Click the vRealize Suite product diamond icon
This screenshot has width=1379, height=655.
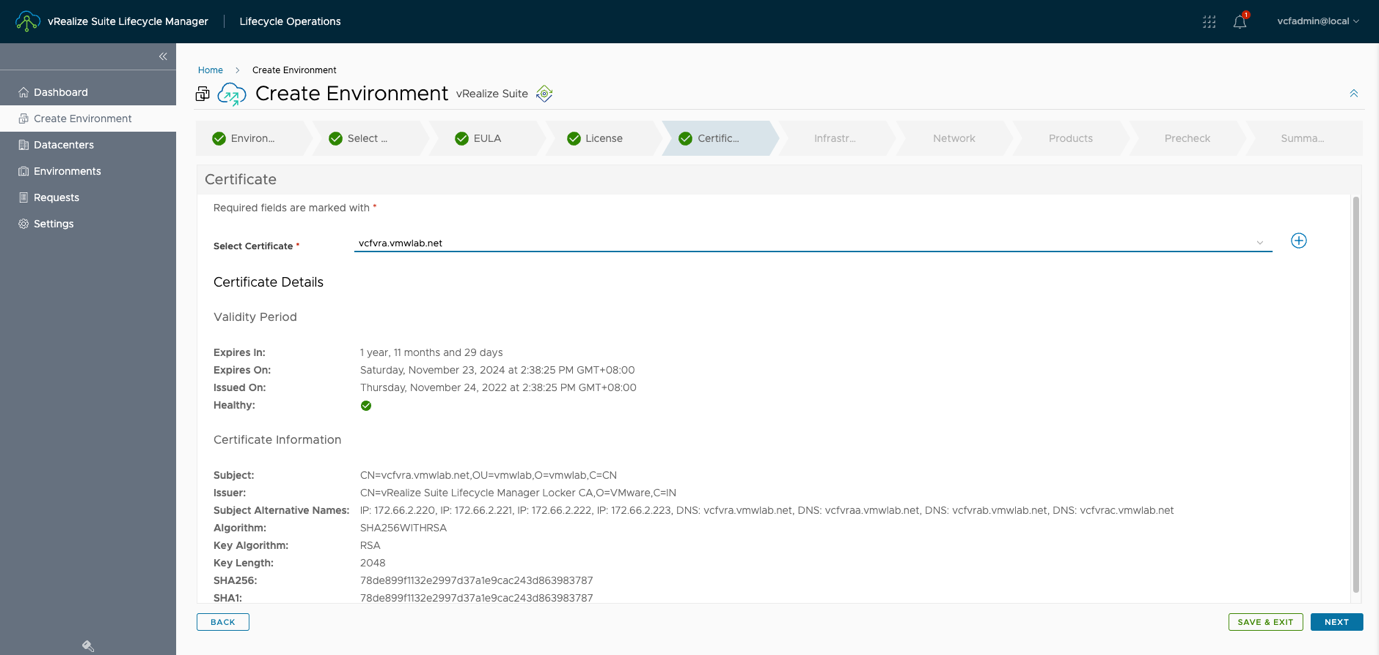point(544,94)
